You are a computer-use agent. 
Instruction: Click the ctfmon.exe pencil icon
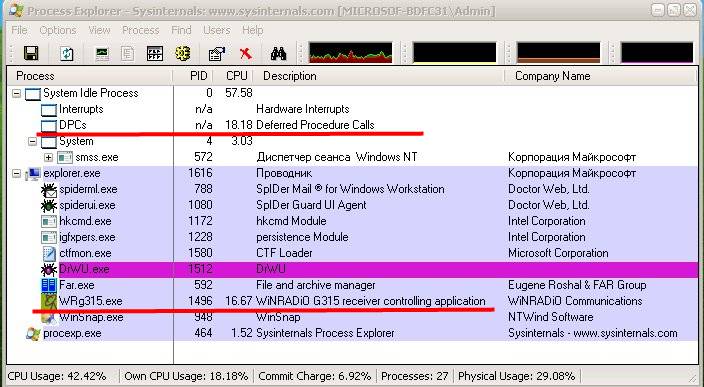tap(48, 254)
